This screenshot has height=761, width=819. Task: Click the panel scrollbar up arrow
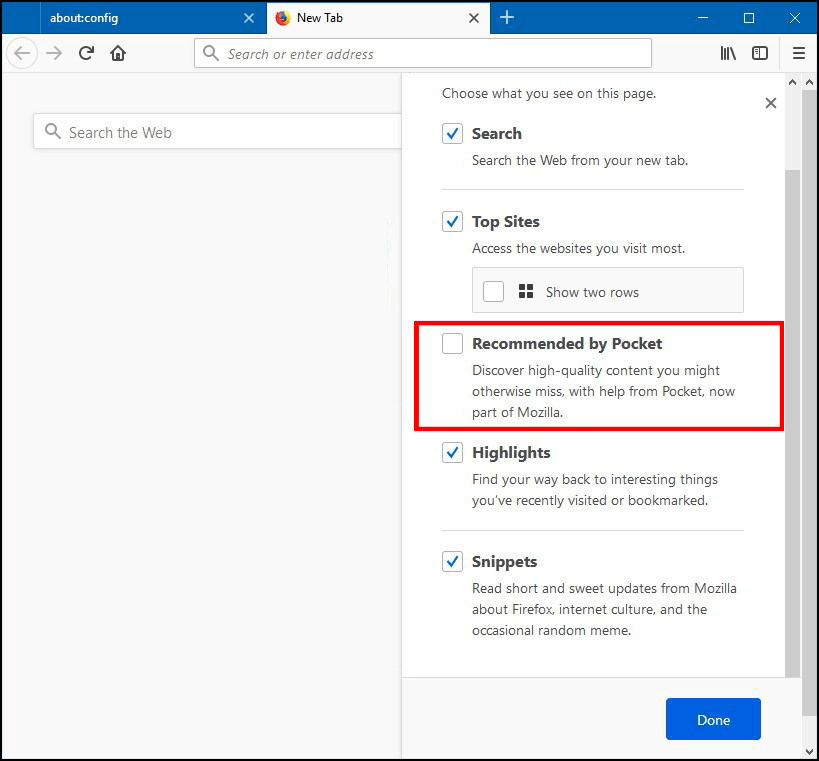point(792,82)
